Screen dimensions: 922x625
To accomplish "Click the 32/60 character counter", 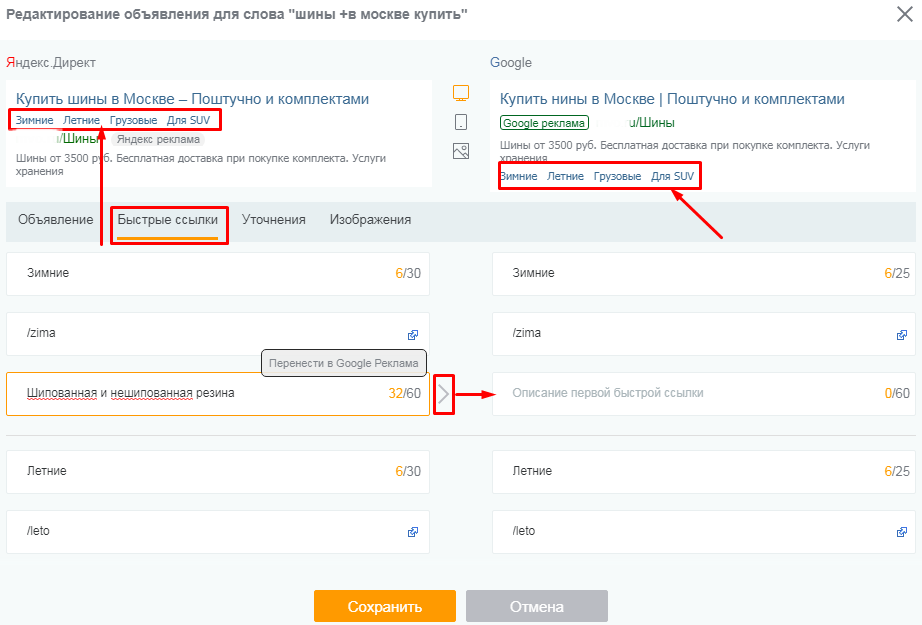I will 405,393.
